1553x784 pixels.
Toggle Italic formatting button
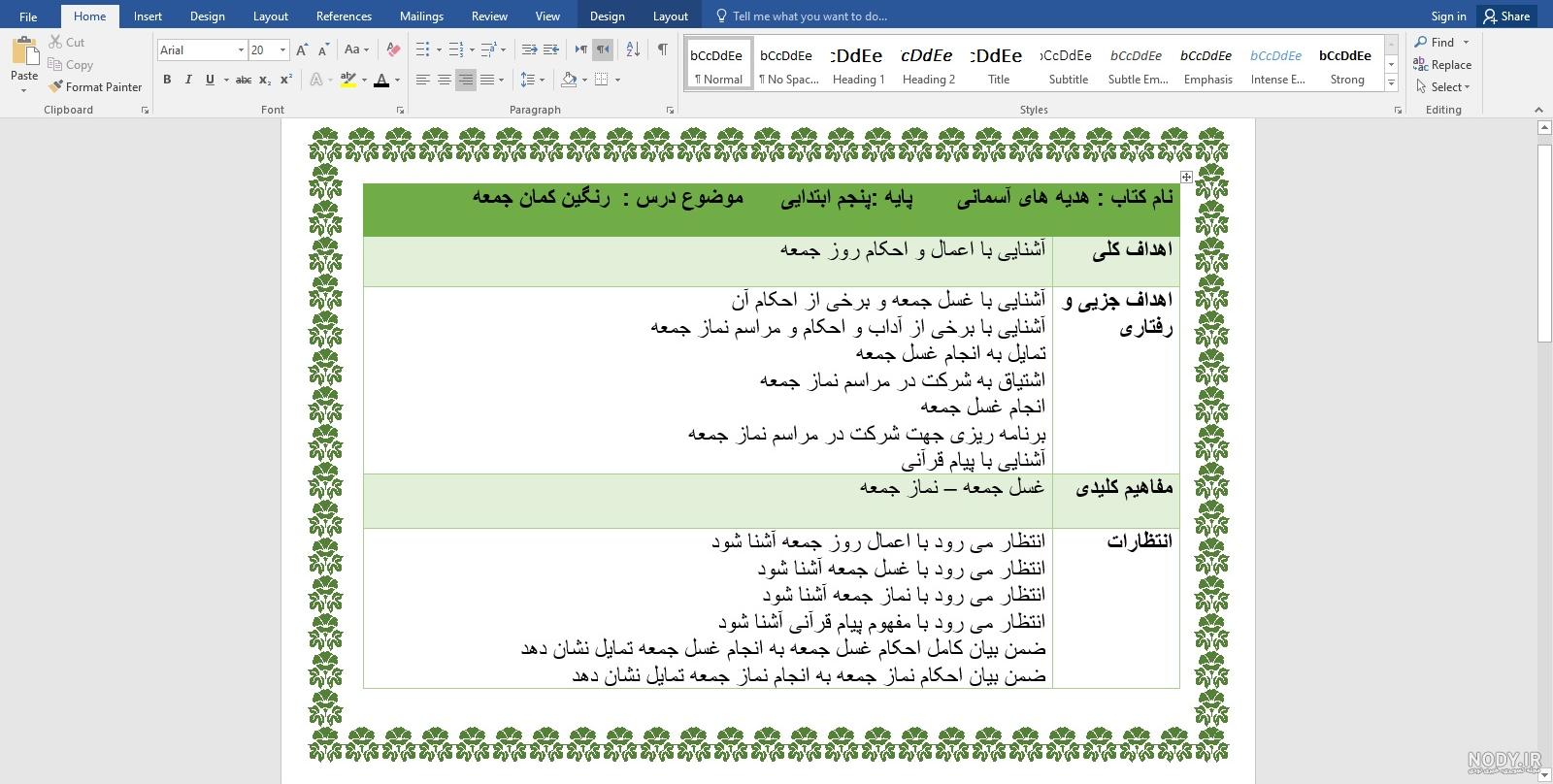pyautogui.click(x=188, y=80)
